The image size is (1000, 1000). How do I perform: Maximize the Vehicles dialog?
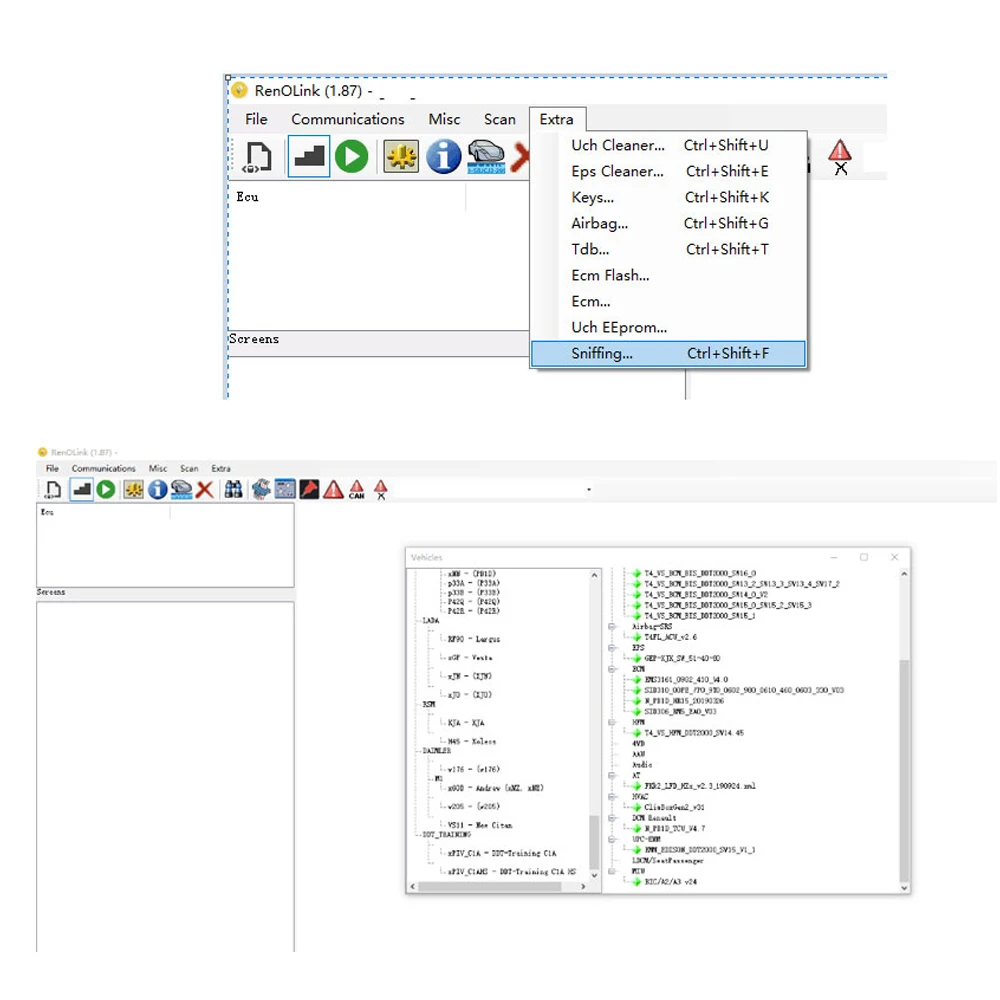click(864, 557)
